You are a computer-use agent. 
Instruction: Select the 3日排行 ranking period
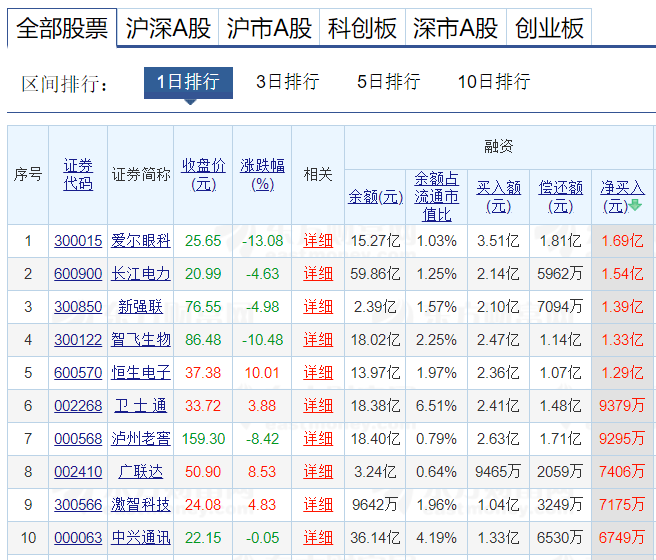coord(287,82)
